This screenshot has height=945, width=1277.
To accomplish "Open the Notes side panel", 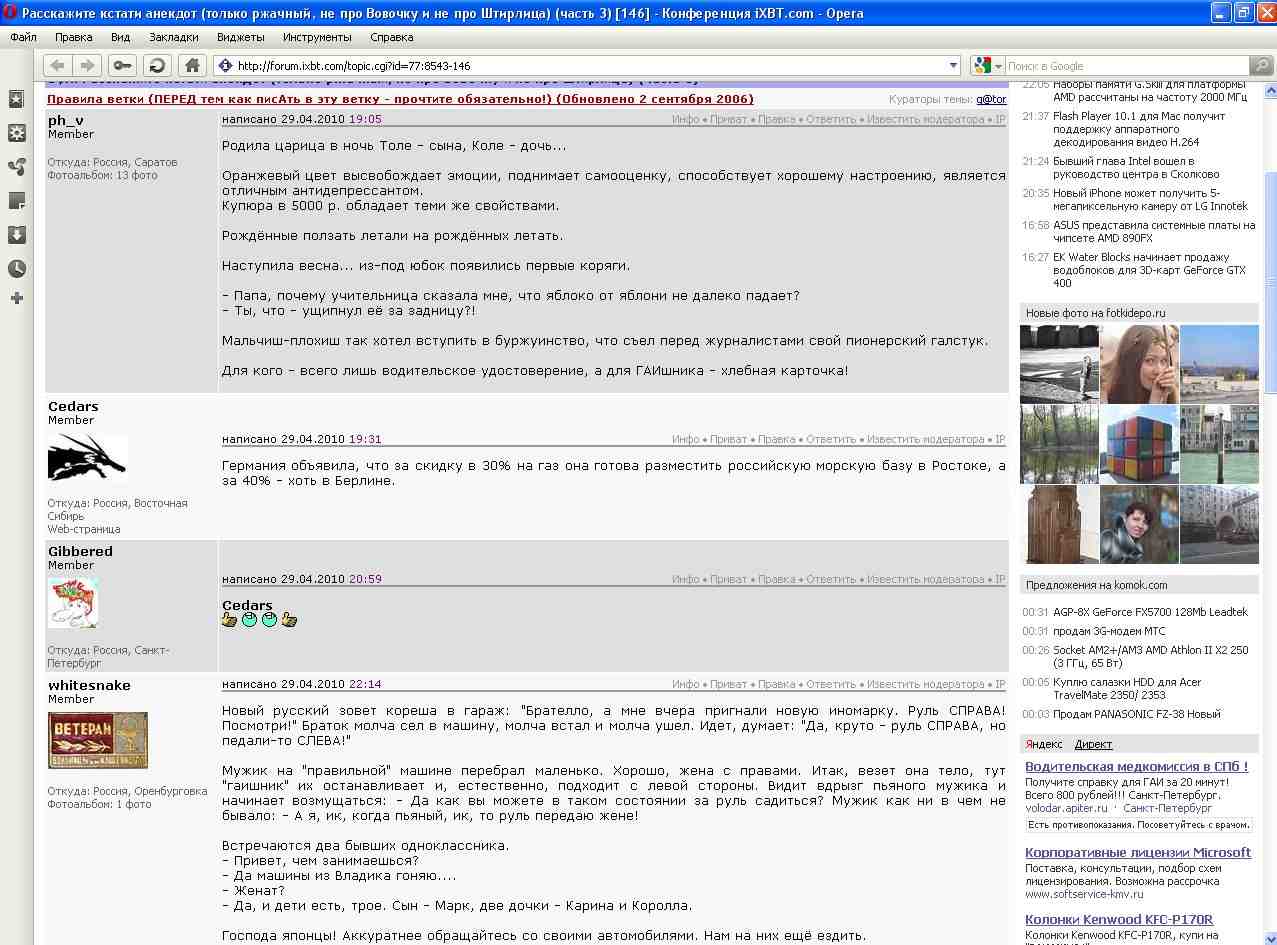I will 16,201.
